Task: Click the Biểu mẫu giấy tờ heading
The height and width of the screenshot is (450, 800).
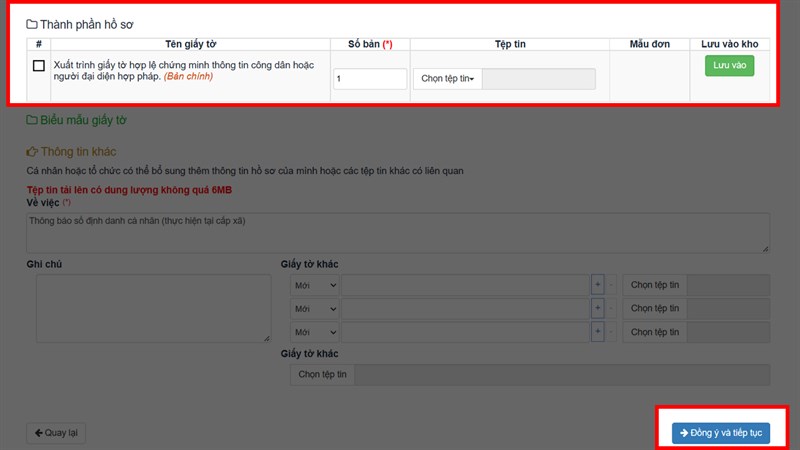Action: pos(83,120)
